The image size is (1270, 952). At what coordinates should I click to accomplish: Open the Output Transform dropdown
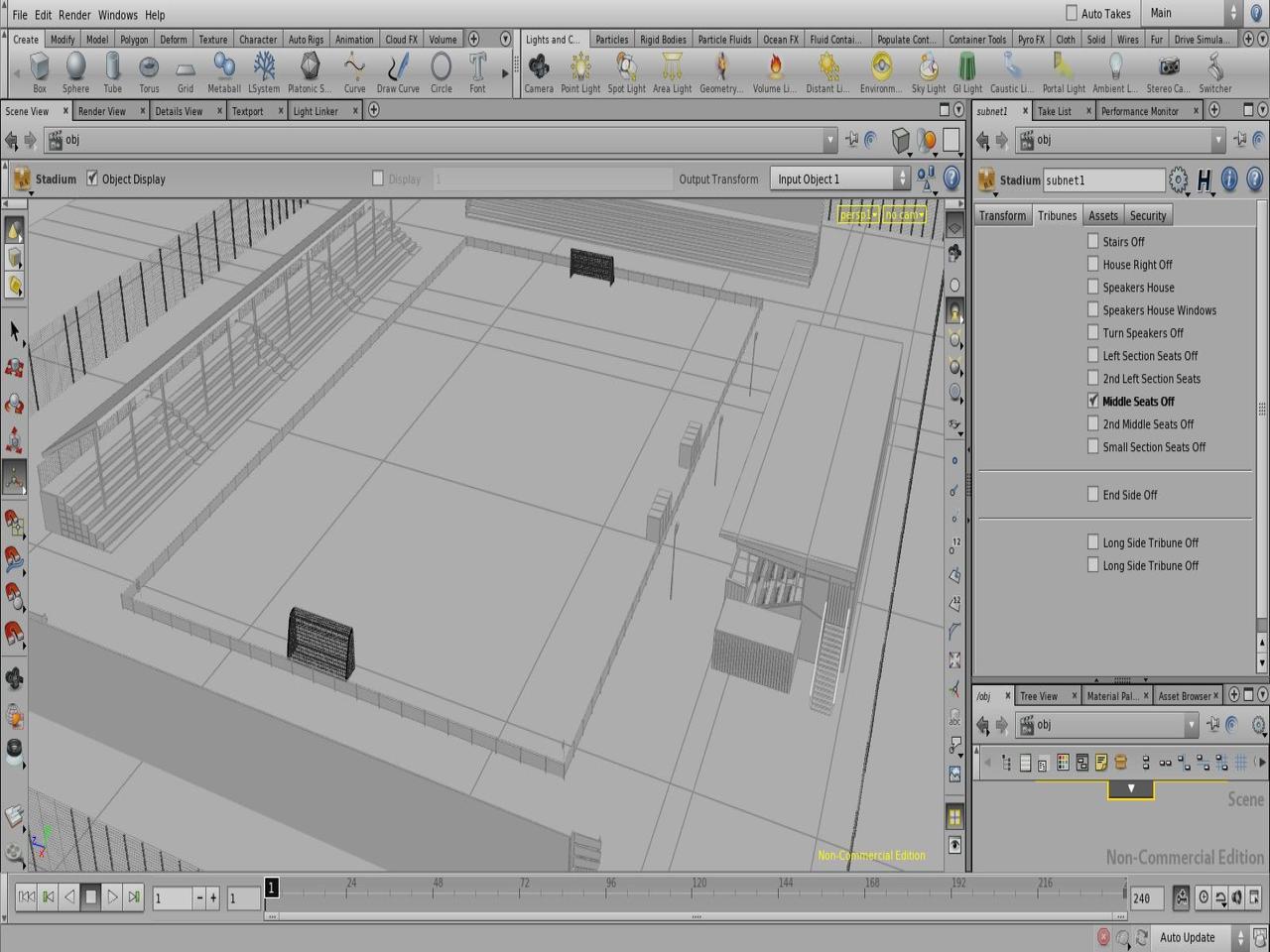[839, 179]
